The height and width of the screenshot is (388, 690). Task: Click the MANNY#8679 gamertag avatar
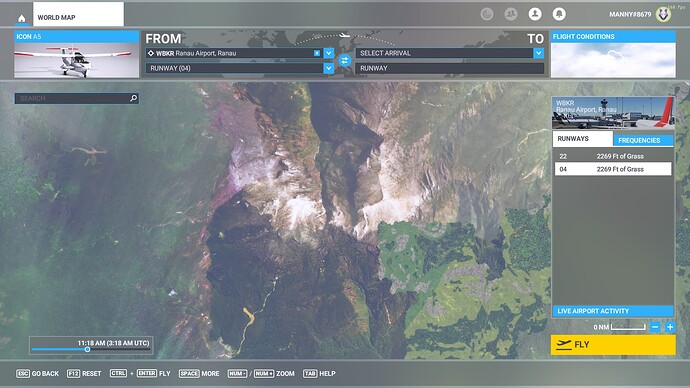pyautogui.click(x=663, y=15)
